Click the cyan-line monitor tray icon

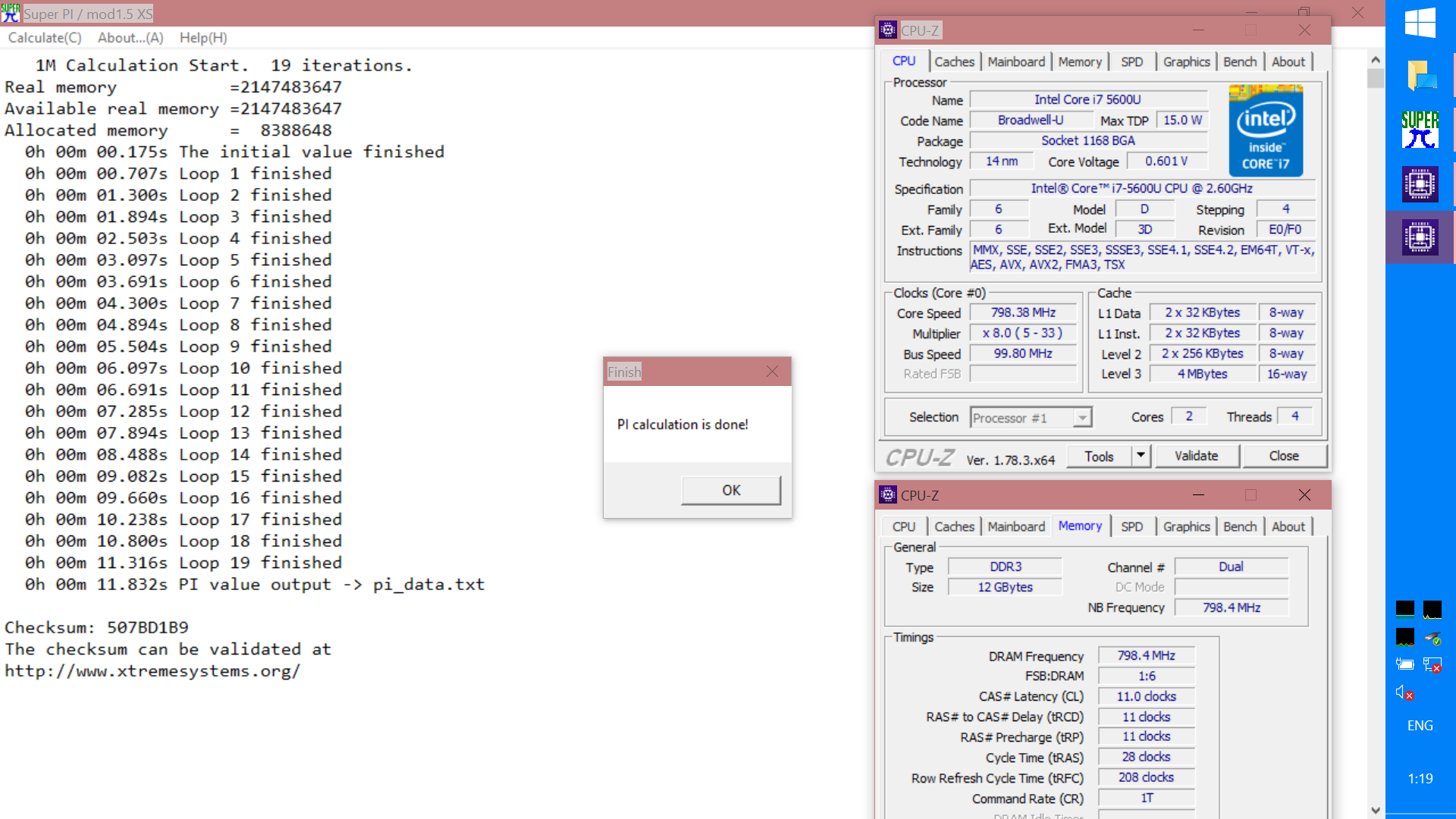[x=1404, y=609]
